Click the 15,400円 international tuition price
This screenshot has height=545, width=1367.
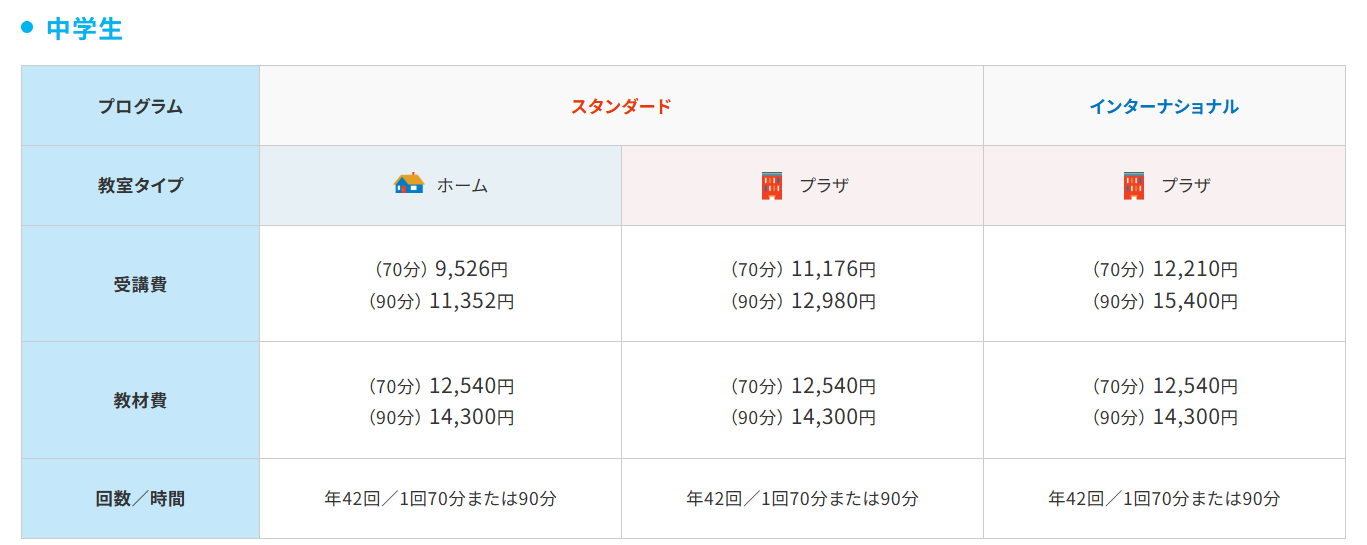1195,301
